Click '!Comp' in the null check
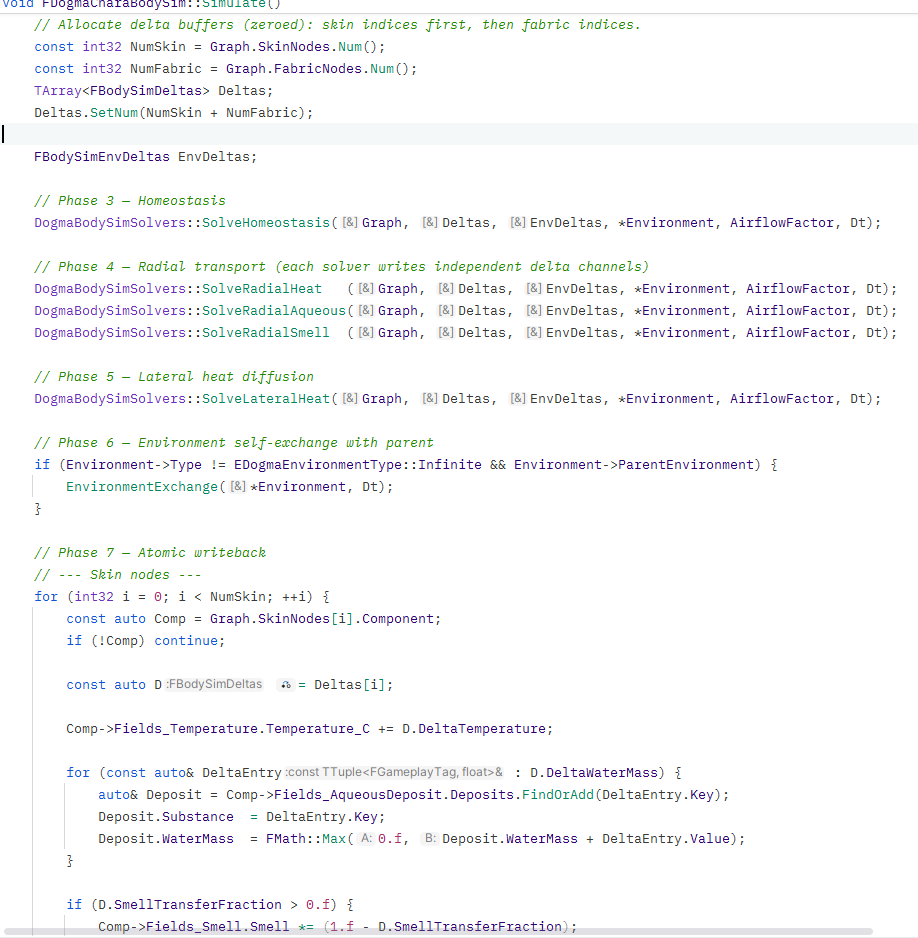This screenshot has height=938, width=918. [118, 640]
